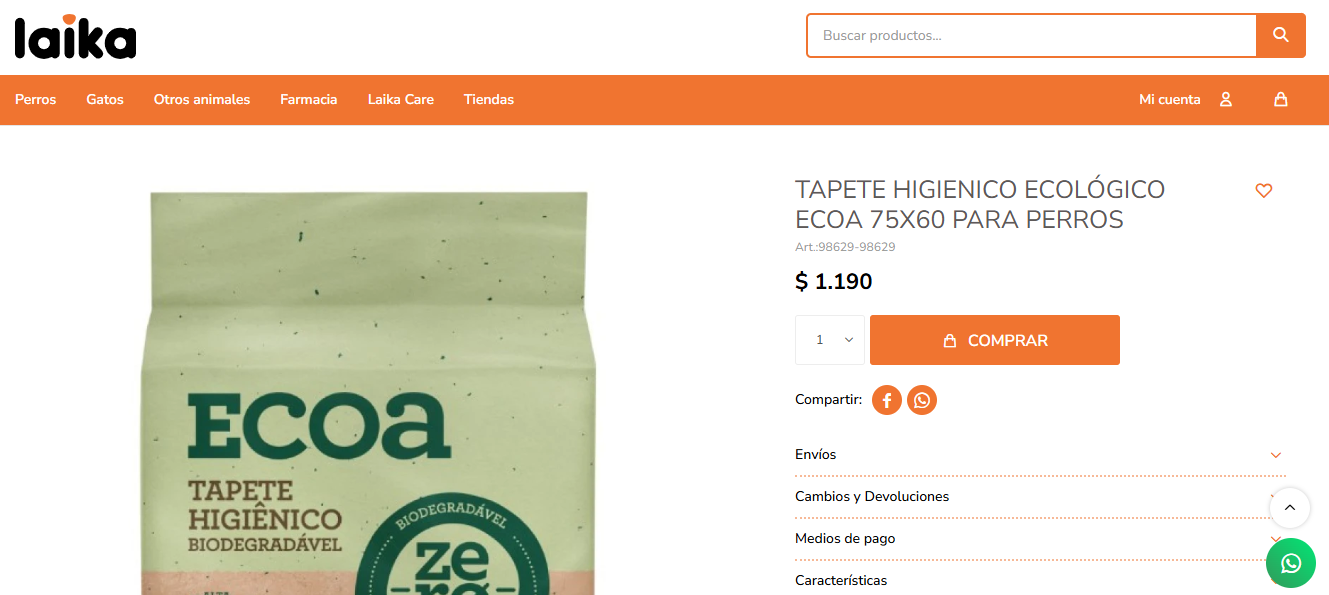Viewport: 1329px width, 595px height.
Task: Open the shopping bag cart icon
Action: pyautogui.click(x=1280, y=99)
